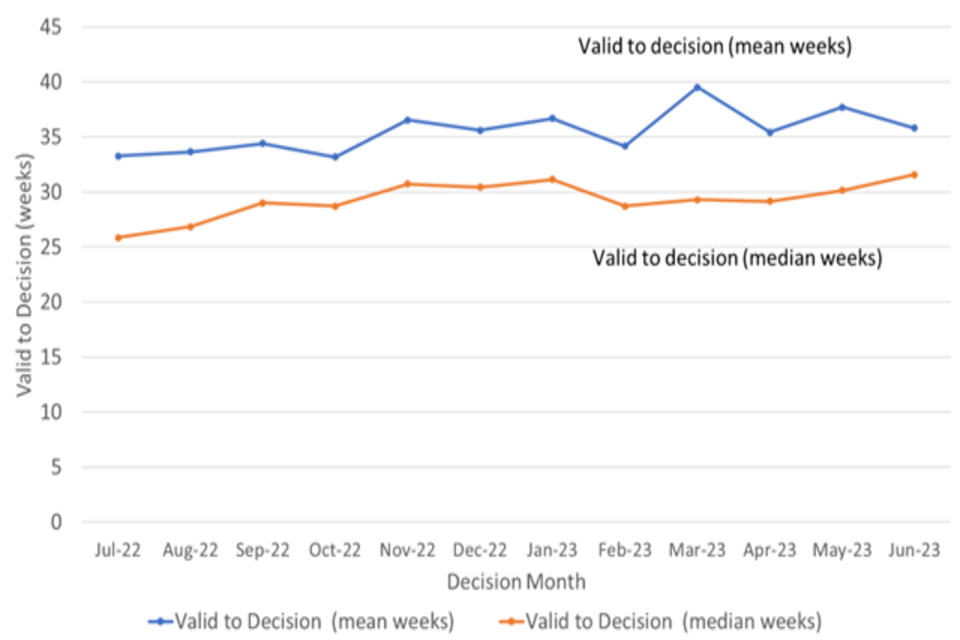Select the May-23 mean weeks data point
Image resolution: width=960 pixels, height=640 pixels.
842,107
